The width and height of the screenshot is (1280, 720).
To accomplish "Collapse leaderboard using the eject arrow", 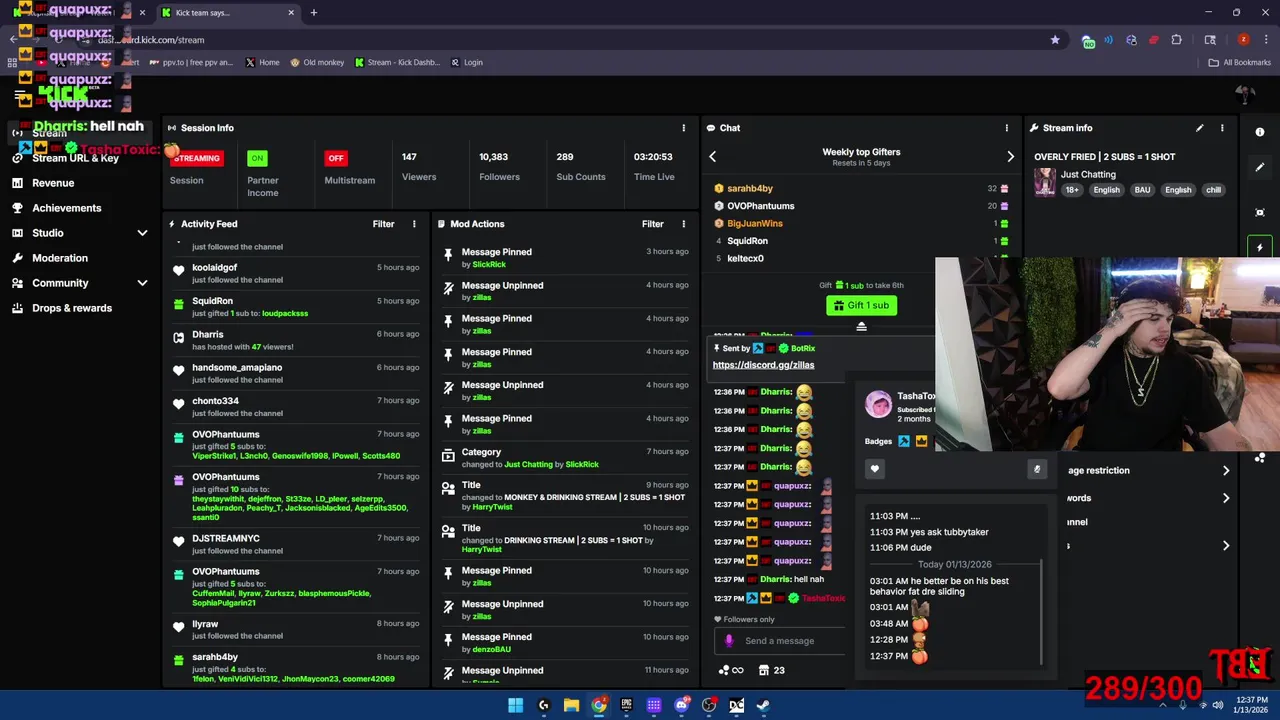I will (x=861, y=326).
